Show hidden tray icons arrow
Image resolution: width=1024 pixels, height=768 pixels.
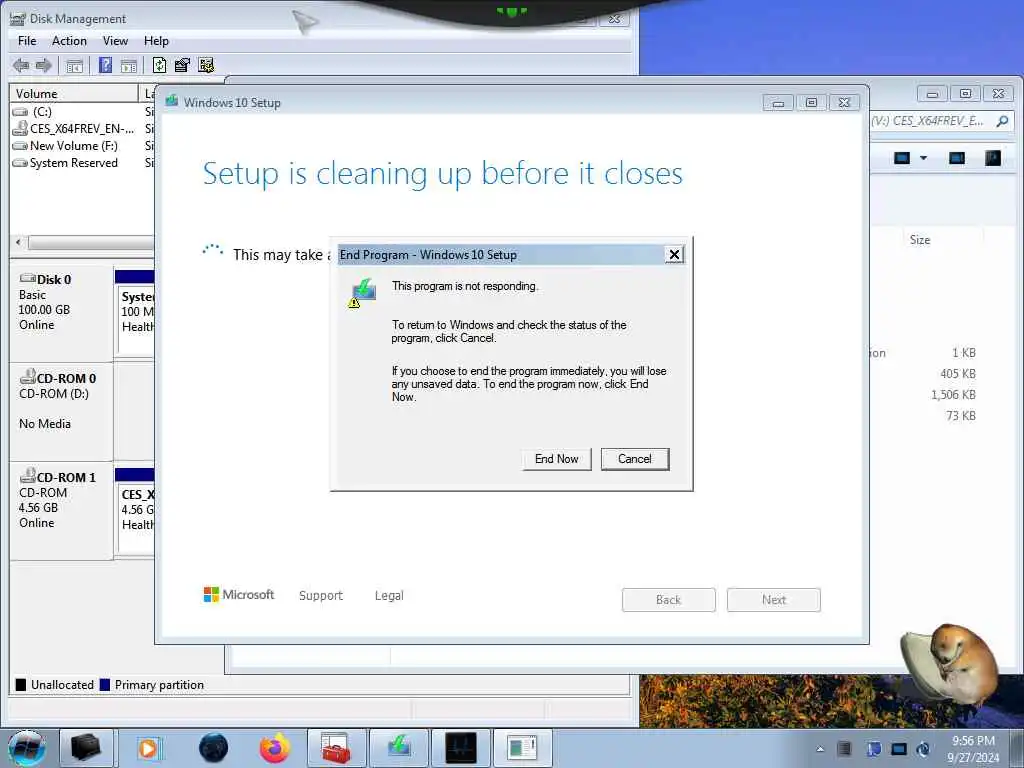(x=820, y=749)
